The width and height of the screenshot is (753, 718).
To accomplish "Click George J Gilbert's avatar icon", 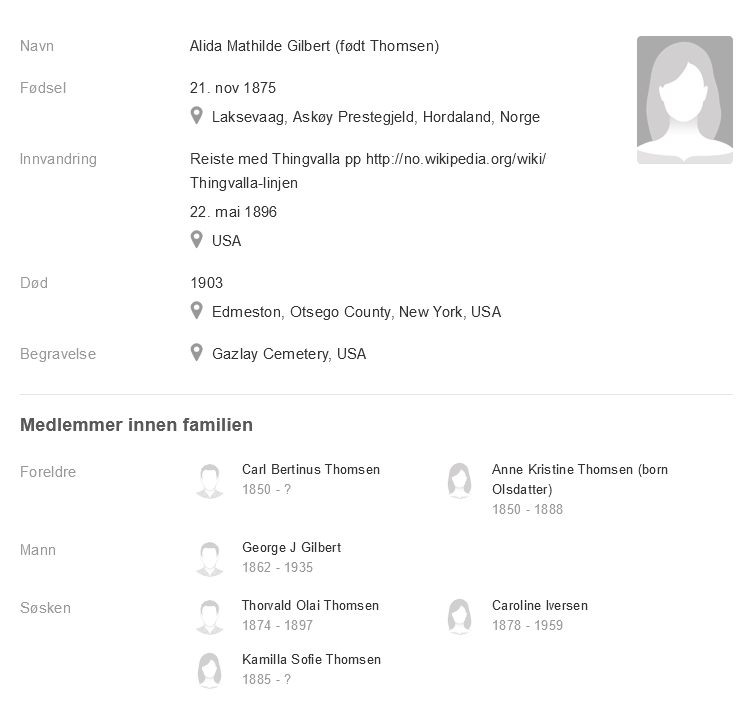I will tap(209, 558).
